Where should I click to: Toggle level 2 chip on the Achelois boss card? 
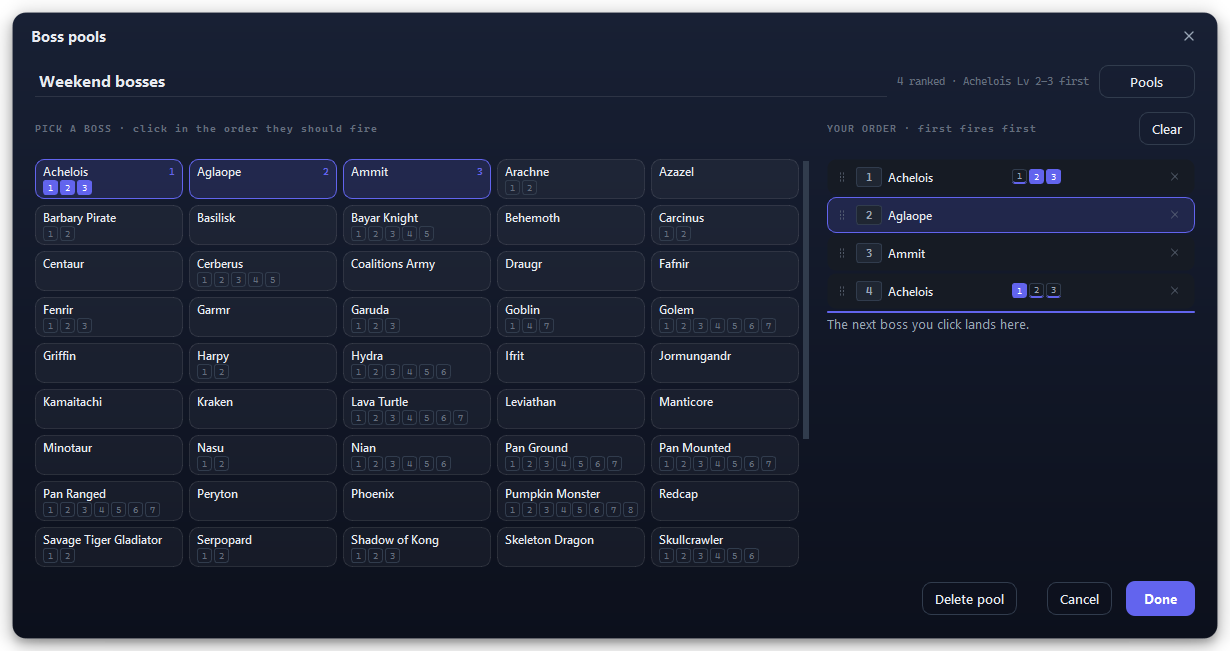(67, 187)
